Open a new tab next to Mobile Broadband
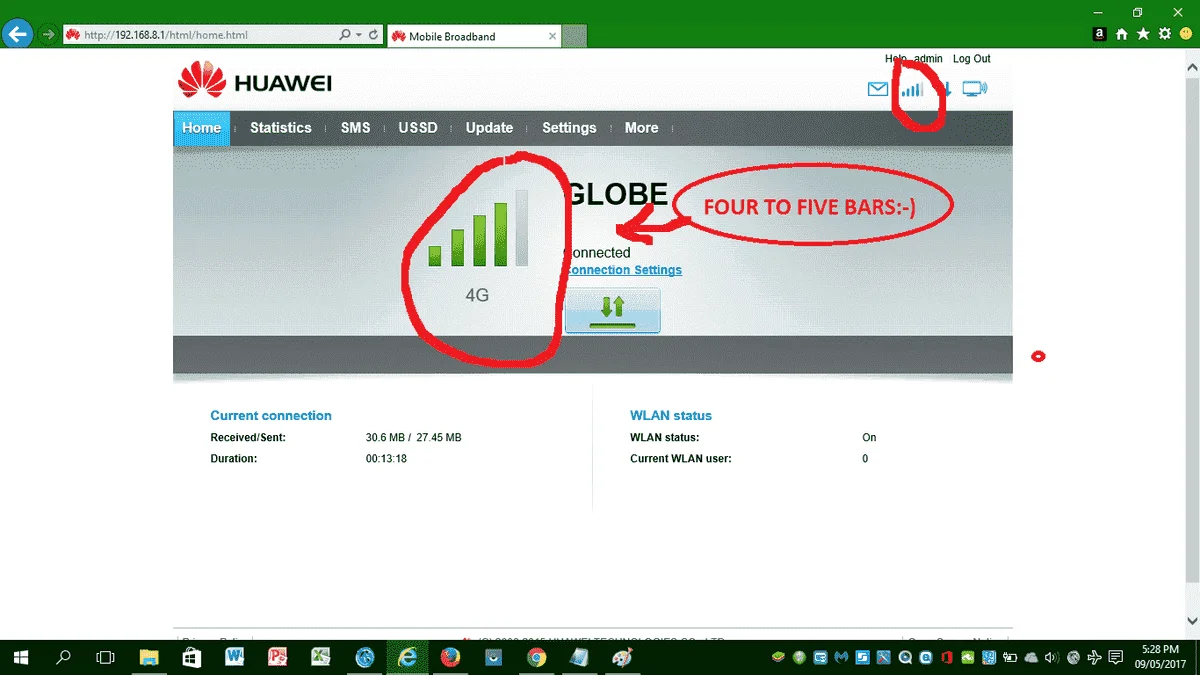The width and height of the screenshot is (1200, 675). 574,37
